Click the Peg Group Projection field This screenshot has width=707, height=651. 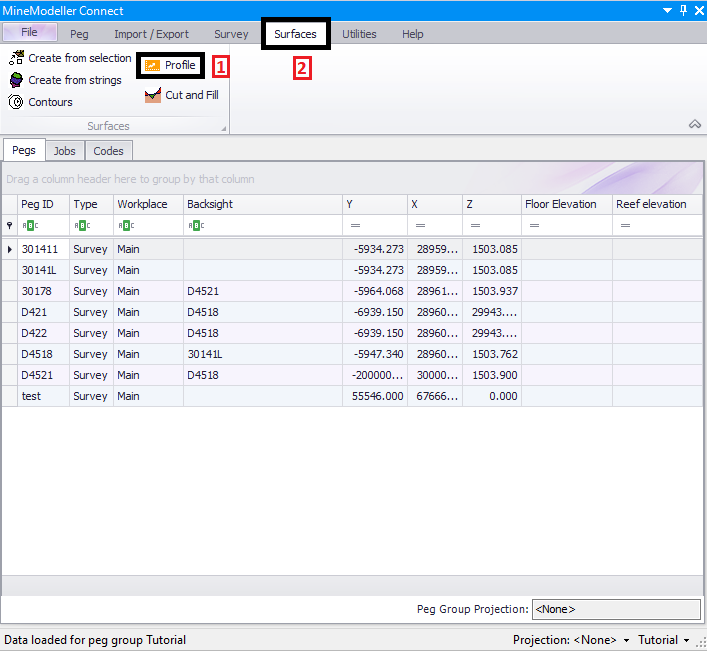click(x=616, y=609)
